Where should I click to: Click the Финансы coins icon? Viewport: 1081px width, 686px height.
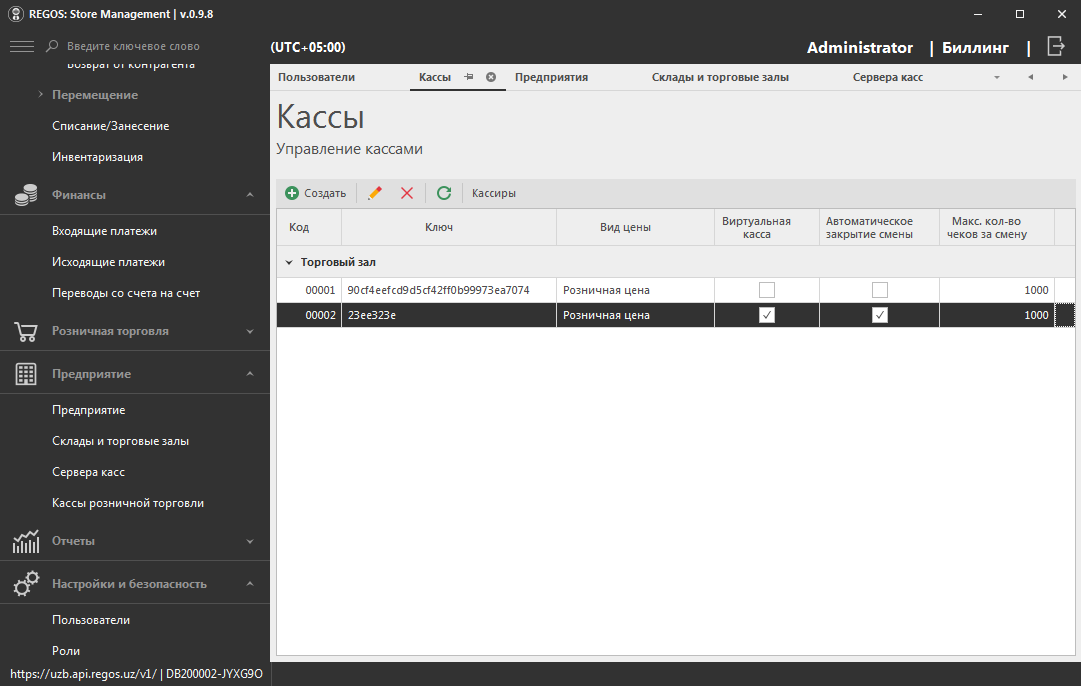(x=26, y=195)
